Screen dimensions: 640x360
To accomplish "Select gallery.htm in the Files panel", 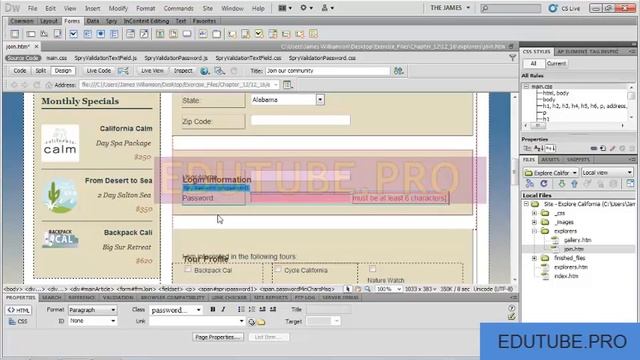I will 577,240.
